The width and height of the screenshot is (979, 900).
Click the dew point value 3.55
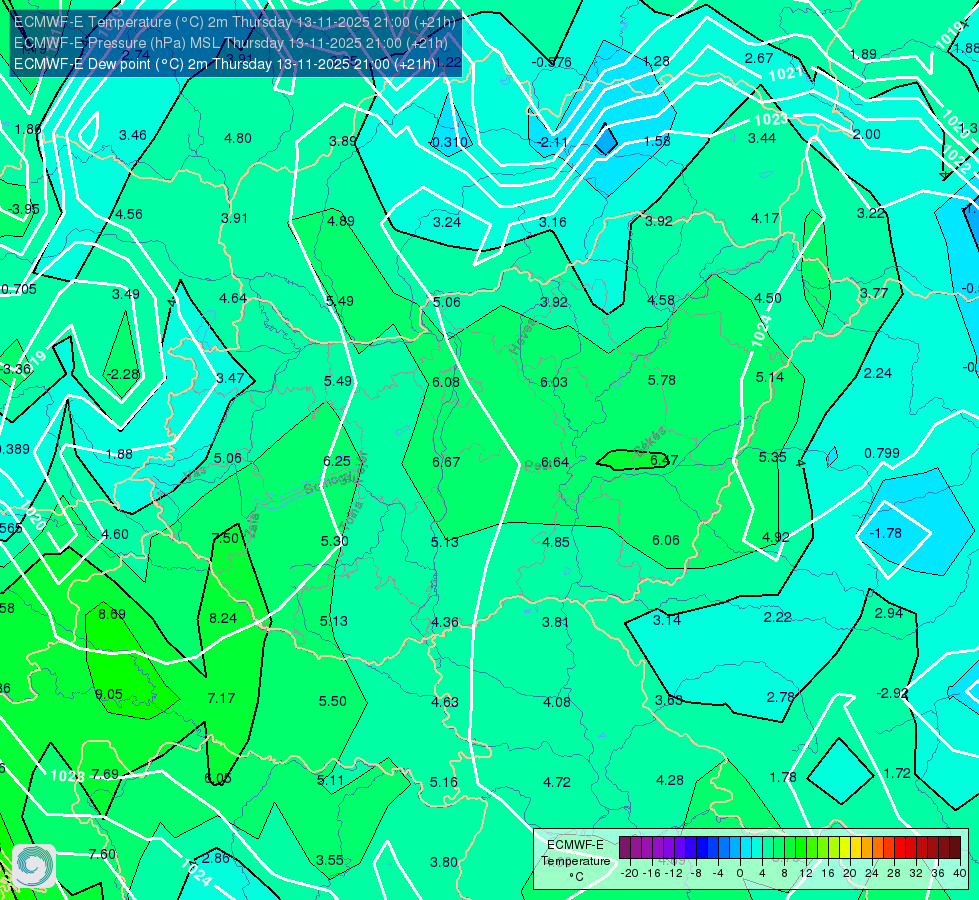pos(330,861)
